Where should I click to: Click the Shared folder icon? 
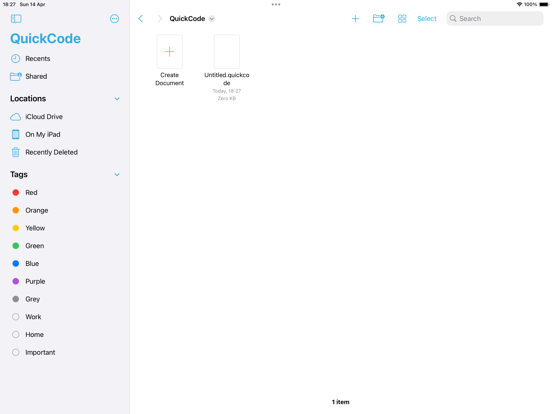[15, 76]
